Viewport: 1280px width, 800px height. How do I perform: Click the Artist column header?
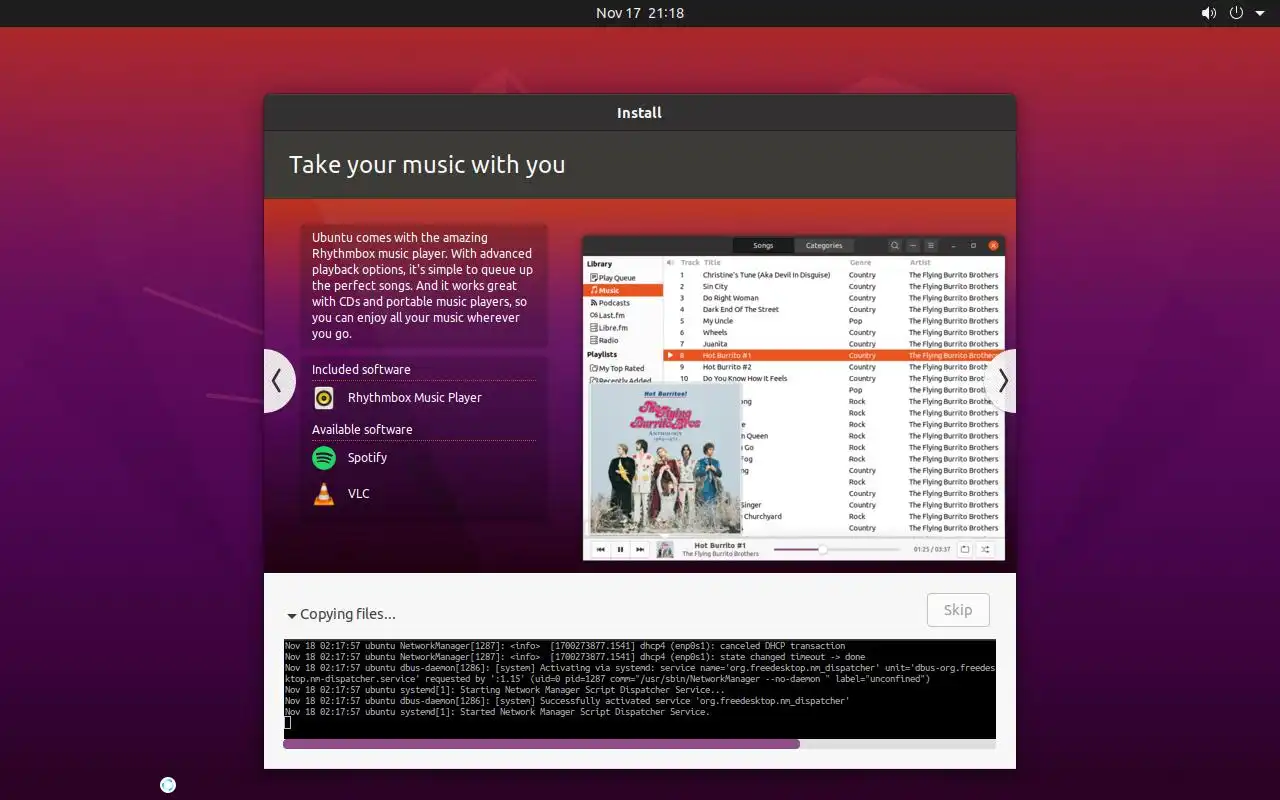click(920, 263)
